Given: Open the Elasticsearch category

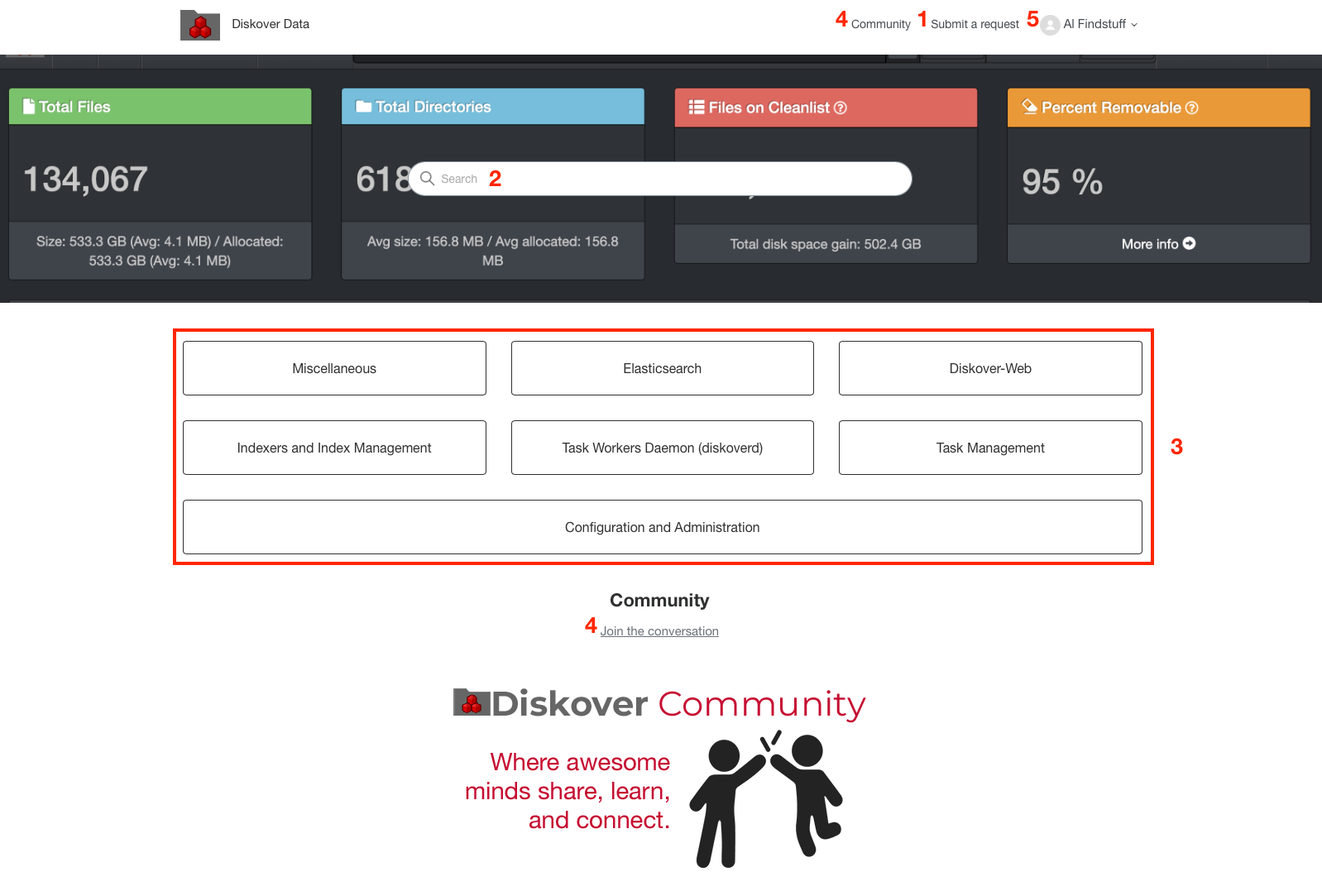Looking at the screenshot, I should coord(662,368).
